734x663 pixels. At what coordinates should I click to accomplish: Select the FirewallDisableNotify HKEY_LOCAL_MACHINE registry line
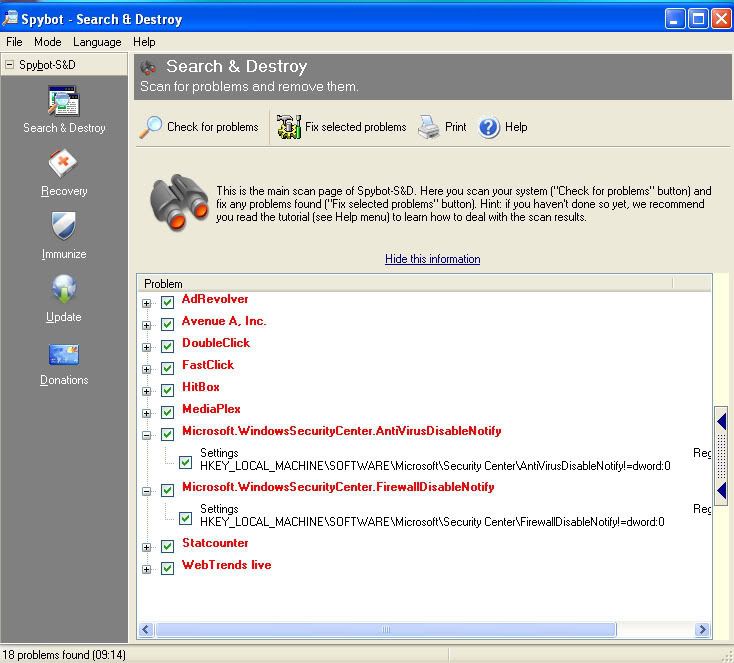click(432, 522)
